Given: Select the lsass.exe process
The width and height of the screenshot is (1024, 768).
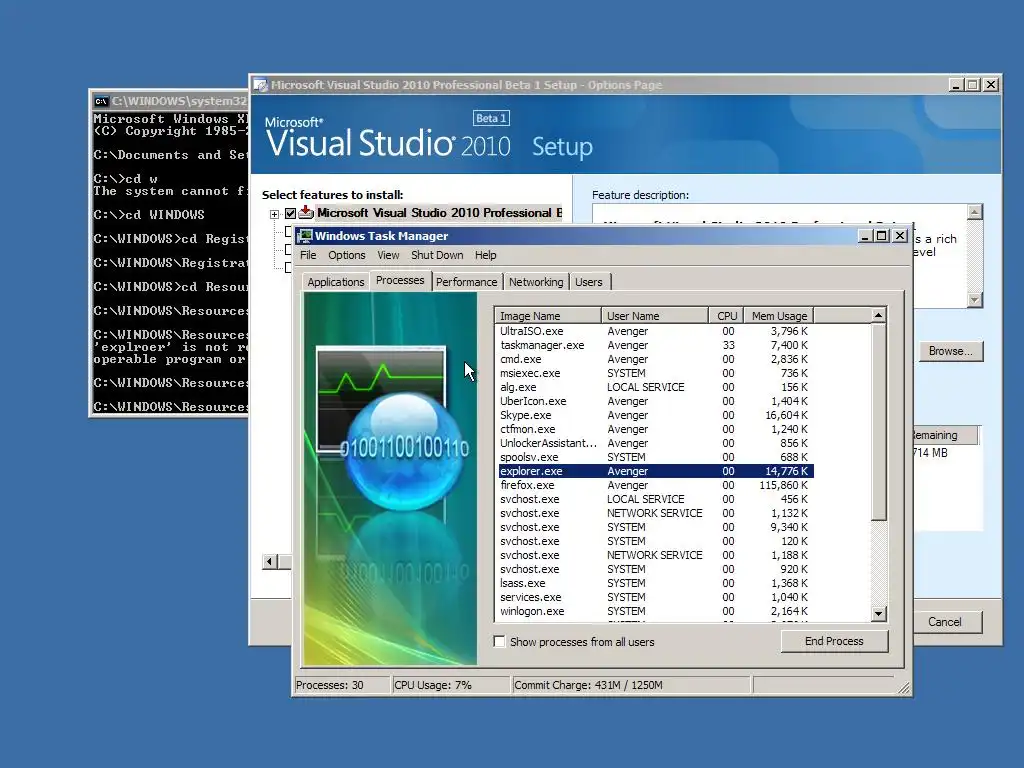Looking at the screenshot, I should (x=655, y=583).
